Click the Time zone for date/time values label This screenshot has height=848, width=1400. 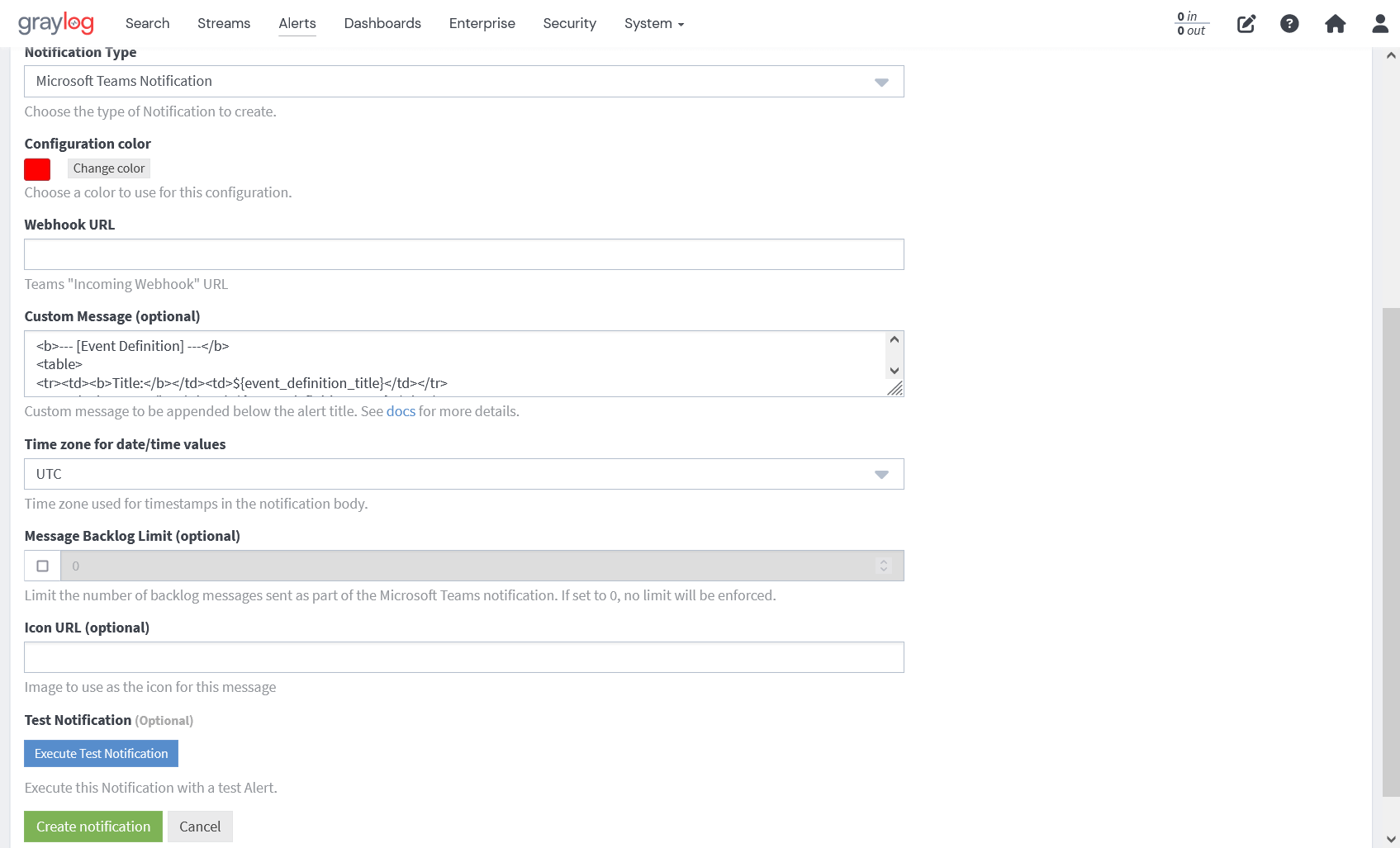[x=125, y=444]
